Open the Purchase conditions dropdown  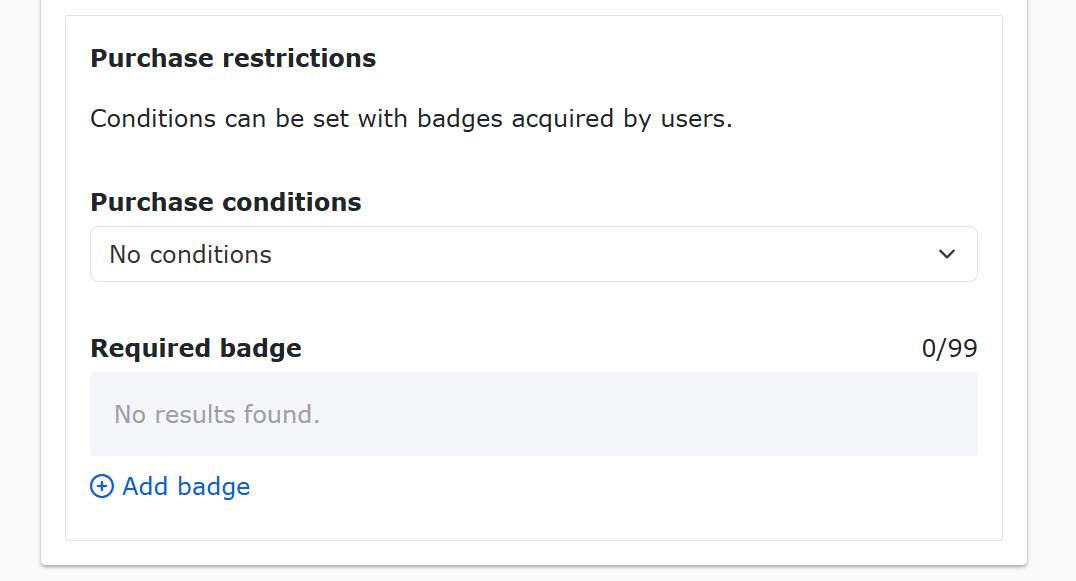point(533,254)
